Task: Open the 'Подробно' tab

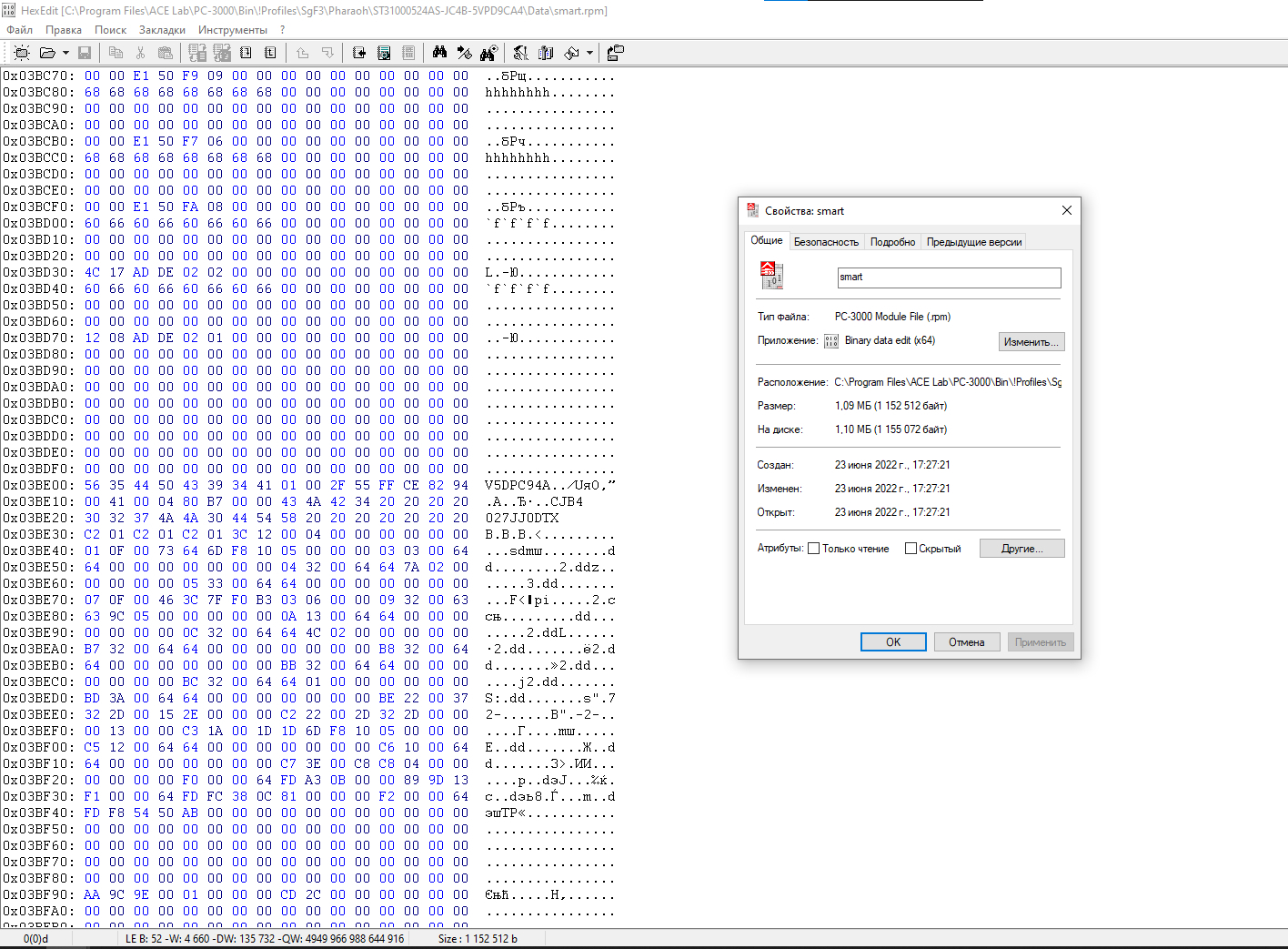Action: coord(892,242)
